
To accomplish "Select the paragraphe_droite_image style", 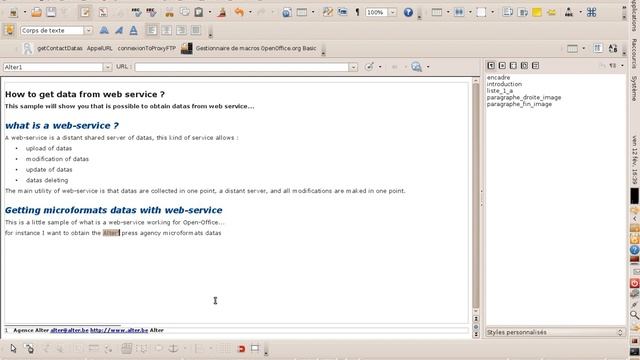I will 524,97.
